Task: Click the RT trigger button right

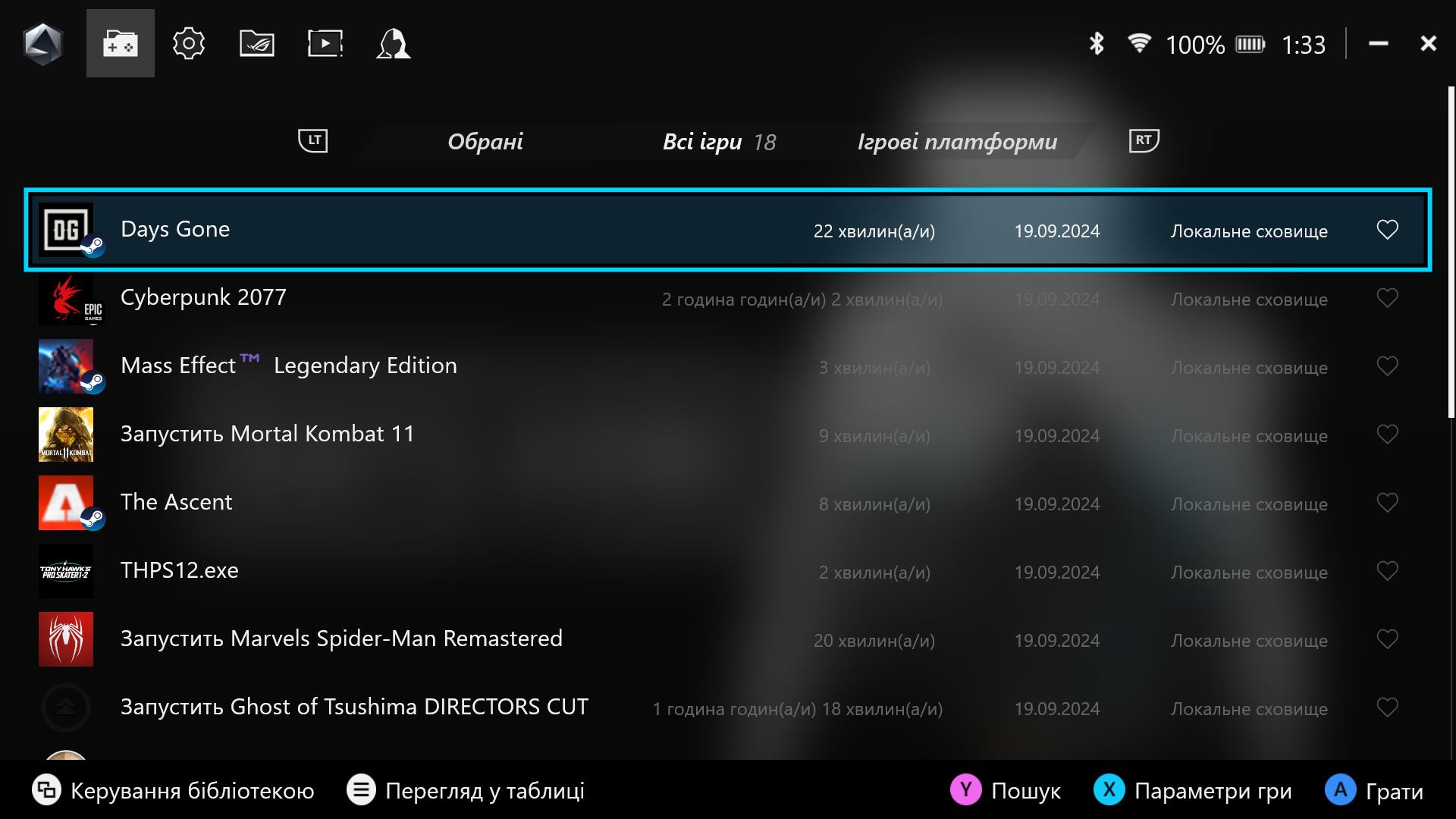Action: (1144, 141)
